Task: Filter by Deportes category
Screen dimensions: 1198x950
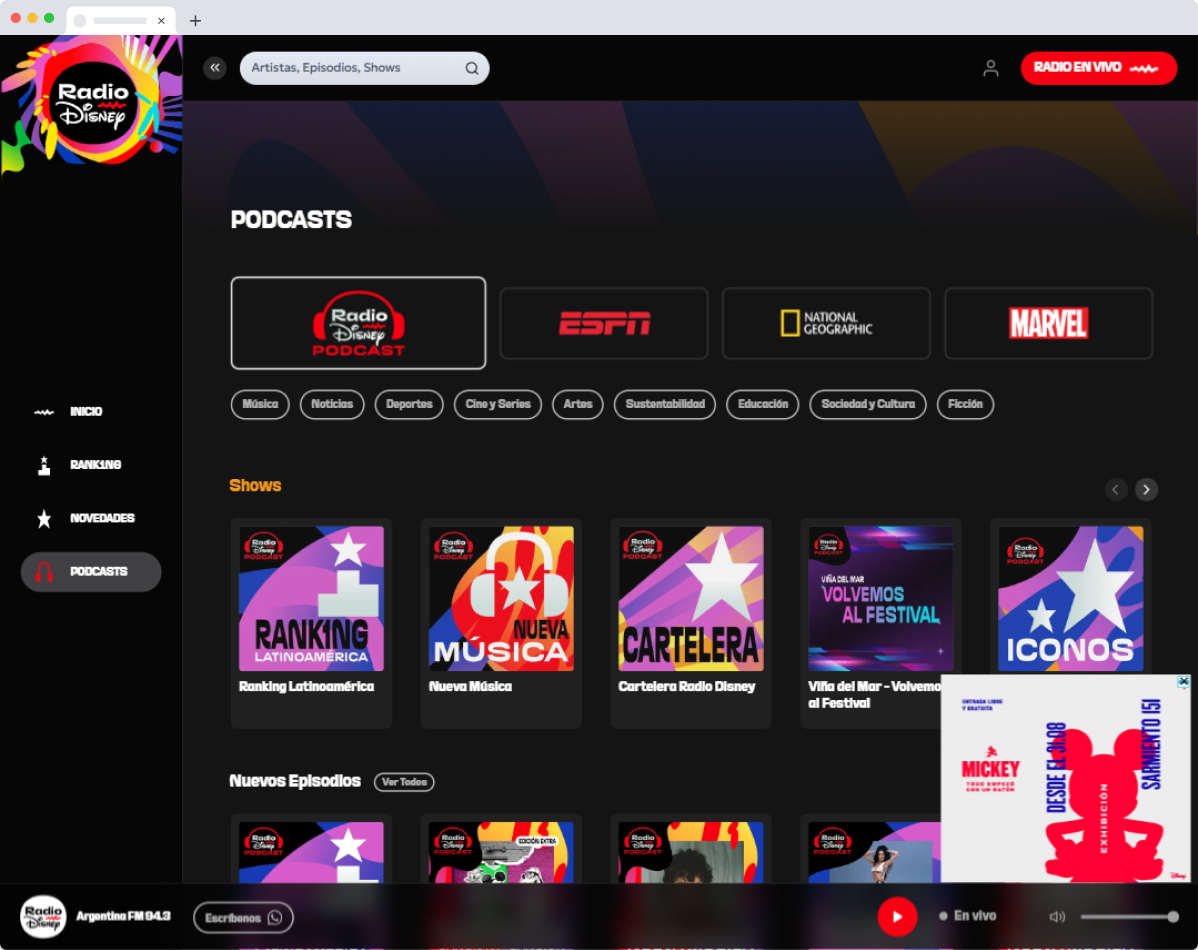Action: point(409,404)
